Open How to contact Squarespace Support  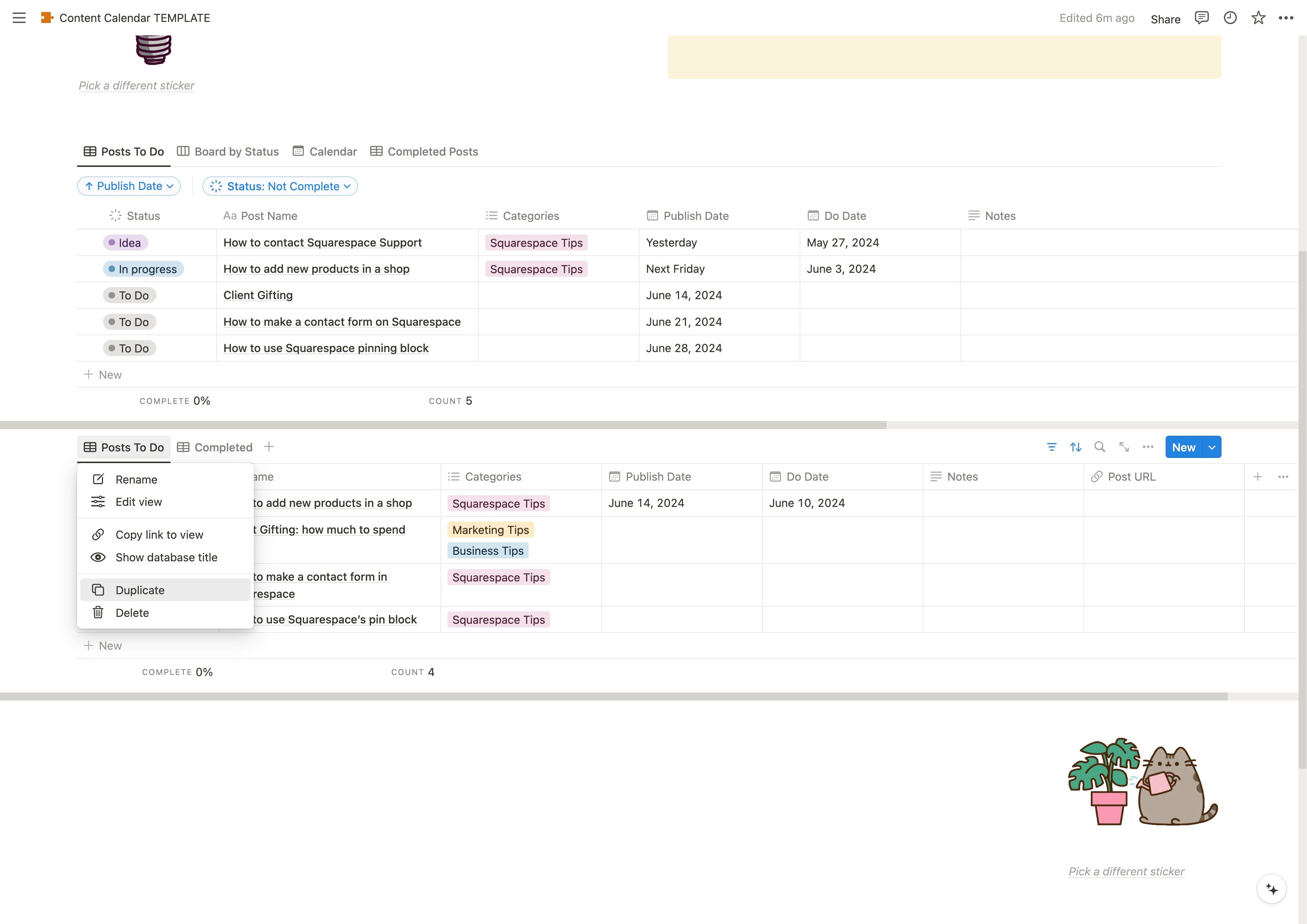coord(322,243)
